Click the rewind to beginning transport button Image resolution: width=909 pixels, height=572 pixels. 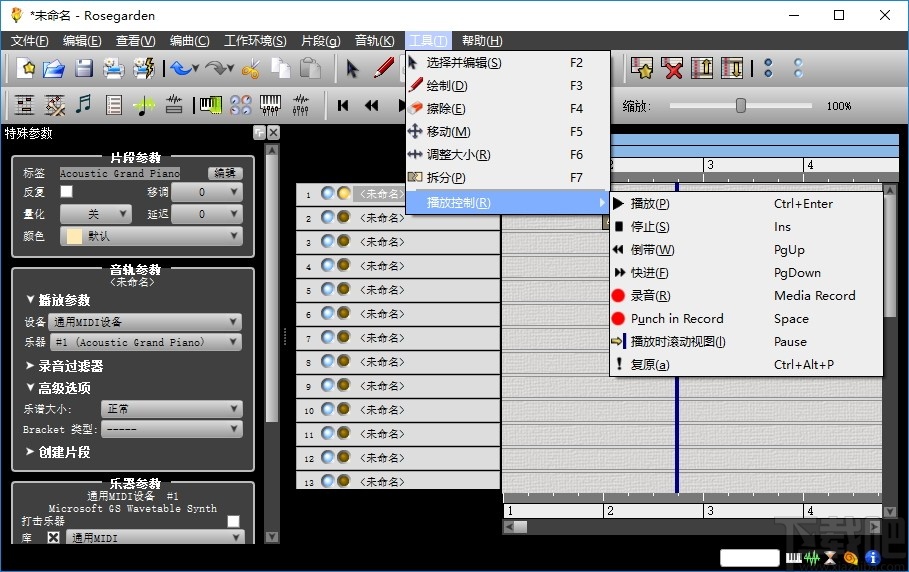(343, 105)
